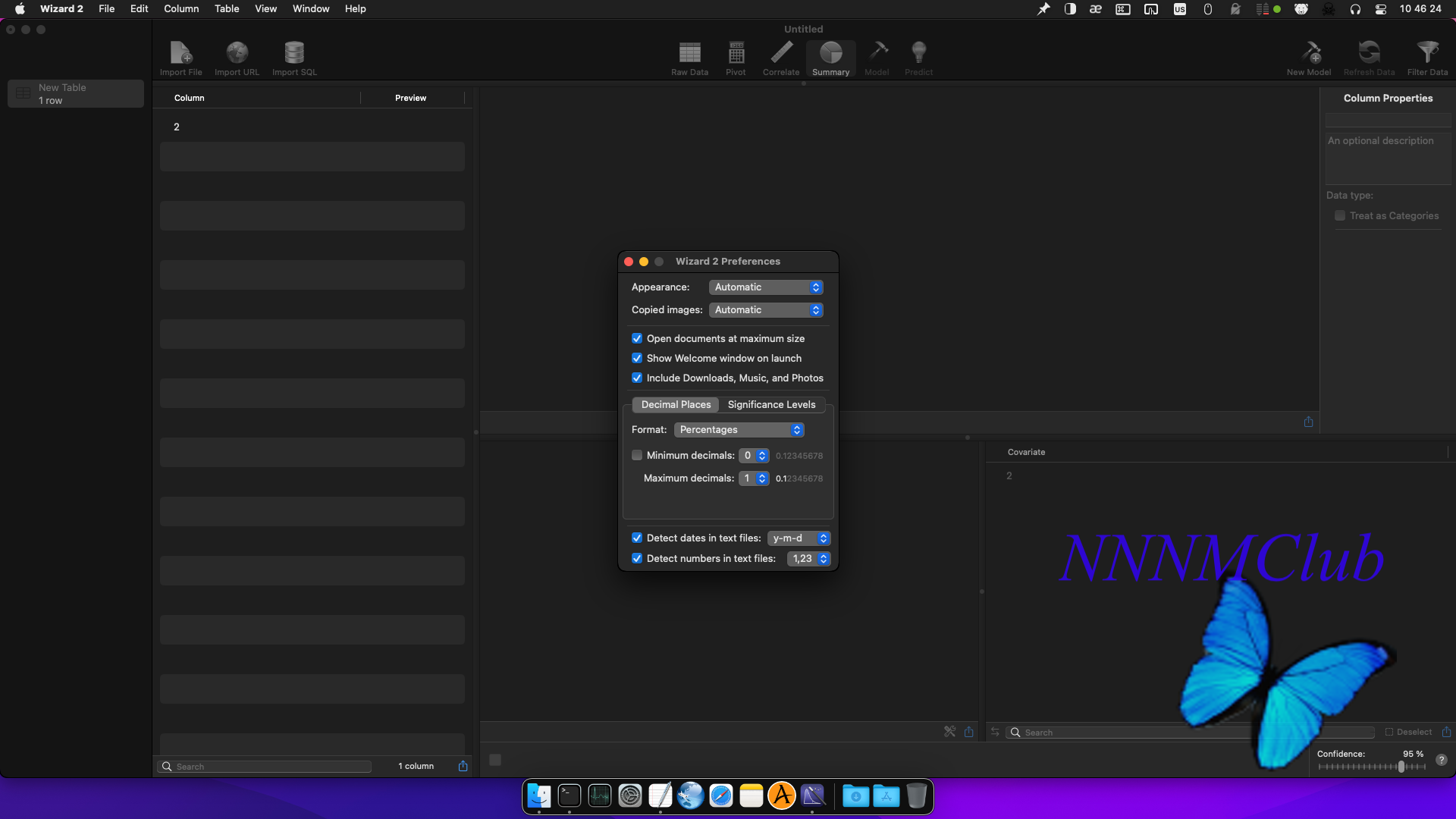
Task: Select the Correlate tool
Action: coord(781,58)
